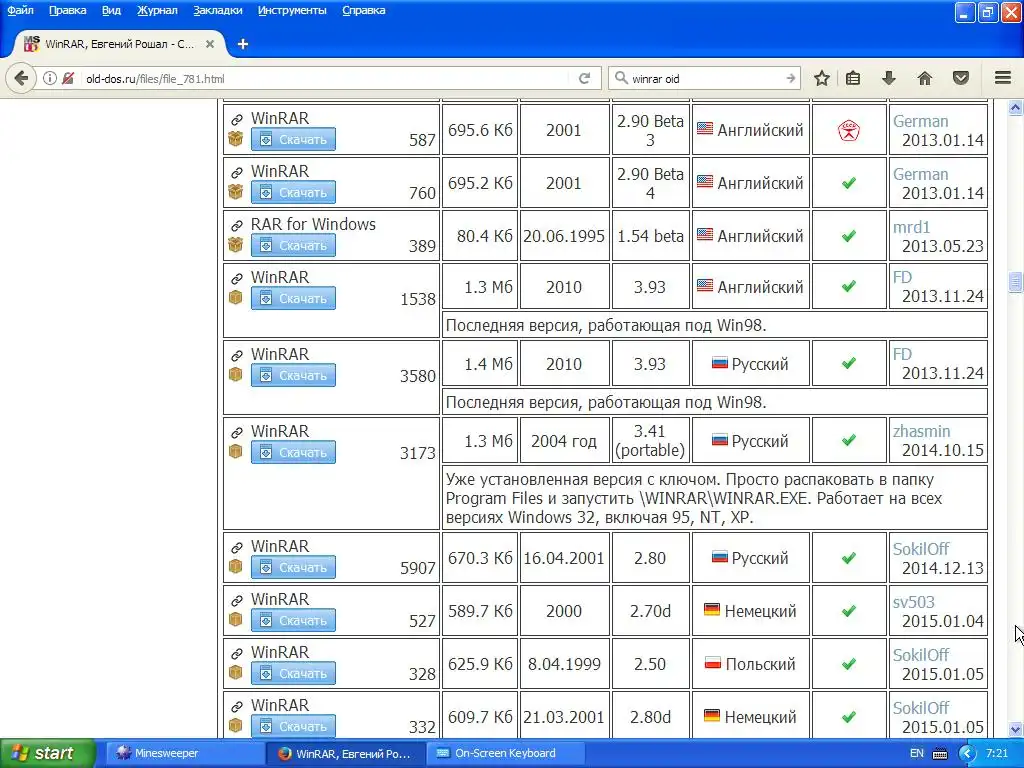Open uploader zhasmin profile link
The image size is (1024, 768).
coord(921,431)
